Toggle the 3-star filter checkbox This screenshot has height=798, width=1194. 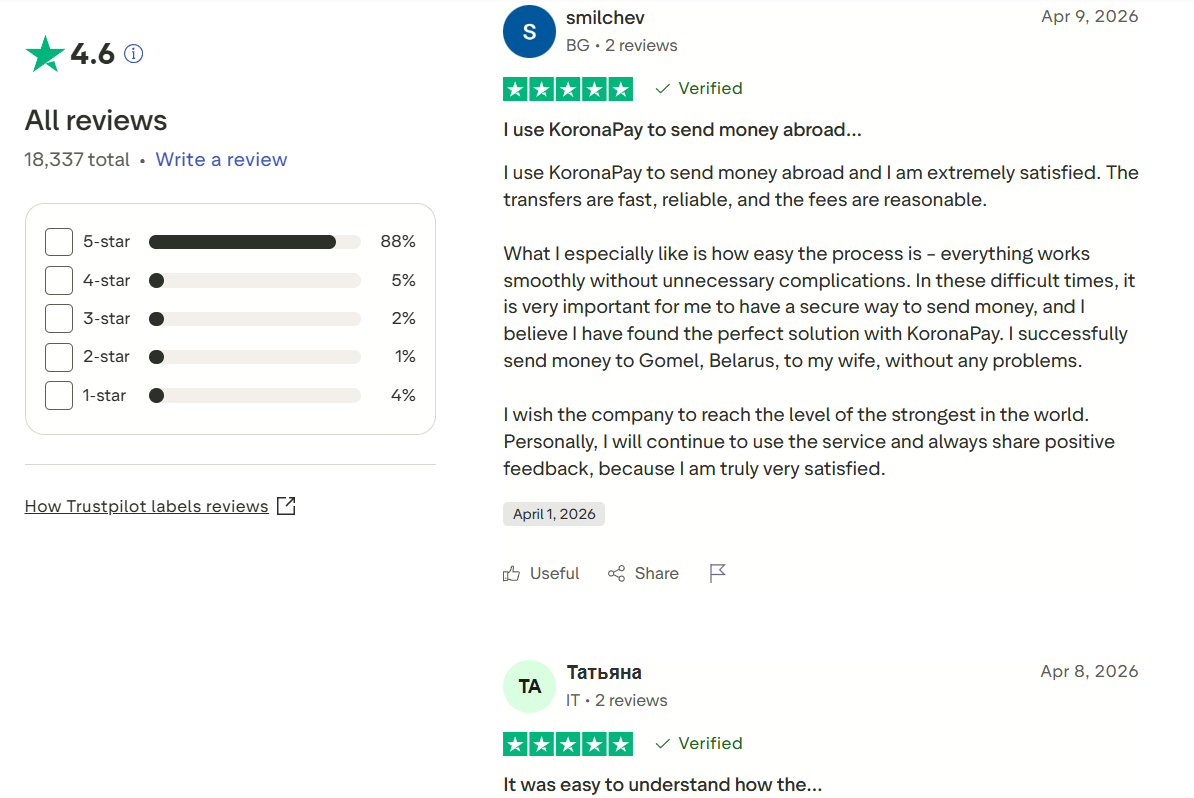coord(59,319)
